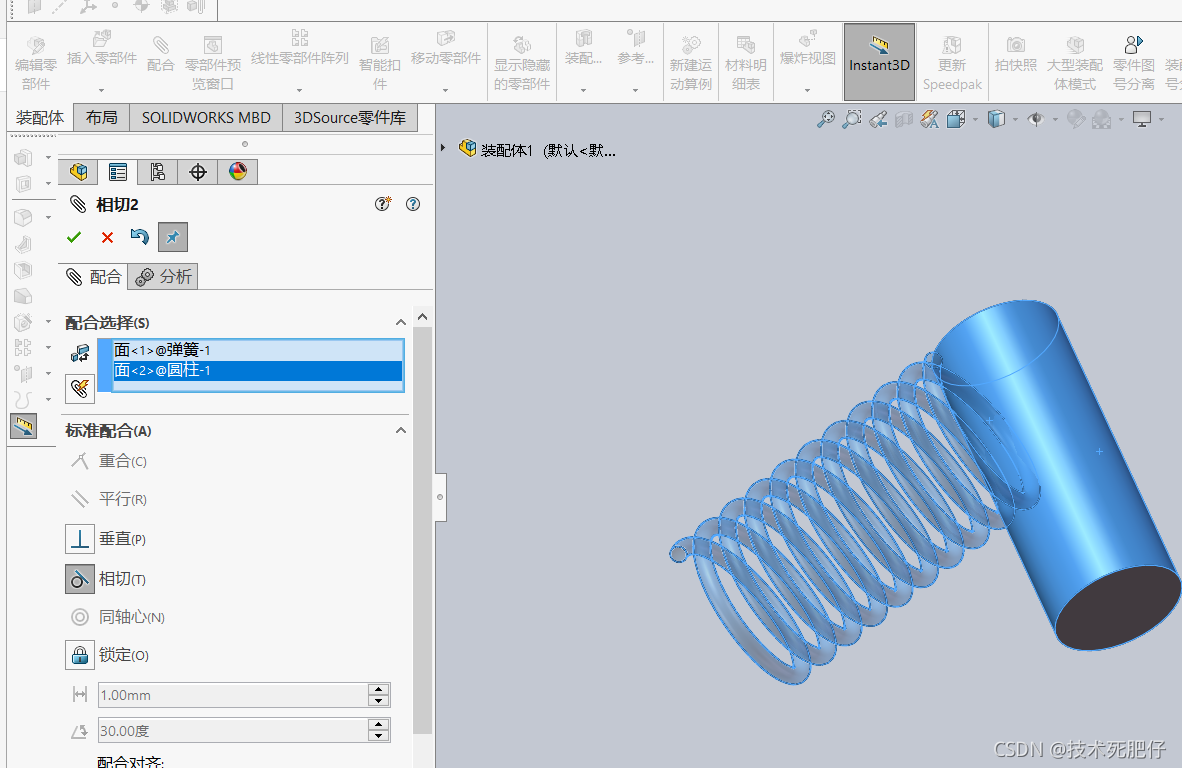Open 插入零部件 dropdown arrow
The height and width of the screenshot is (768, 1182).
(x=101, y=90)
